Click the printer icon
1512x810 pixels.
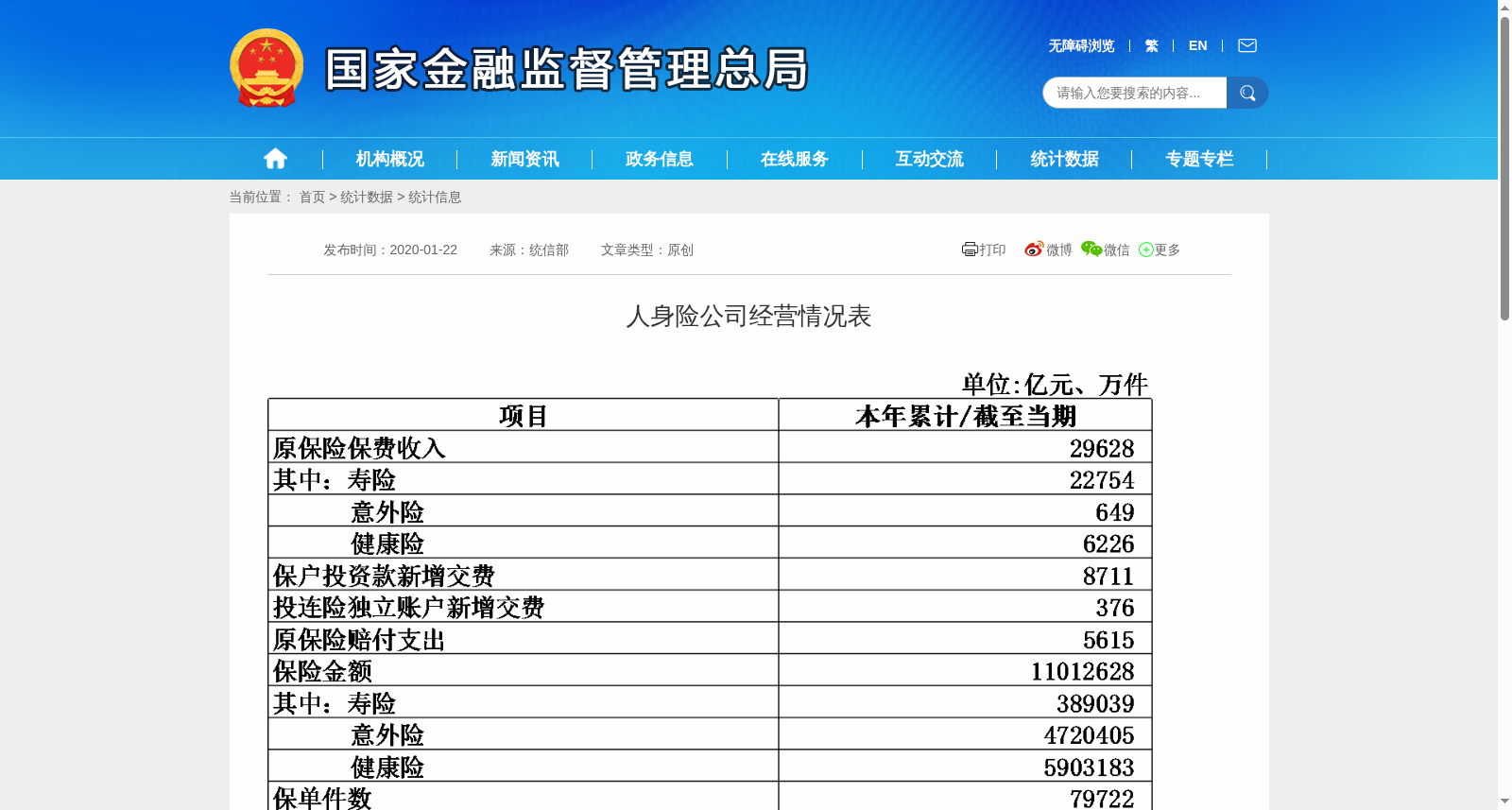click(970, 250)
